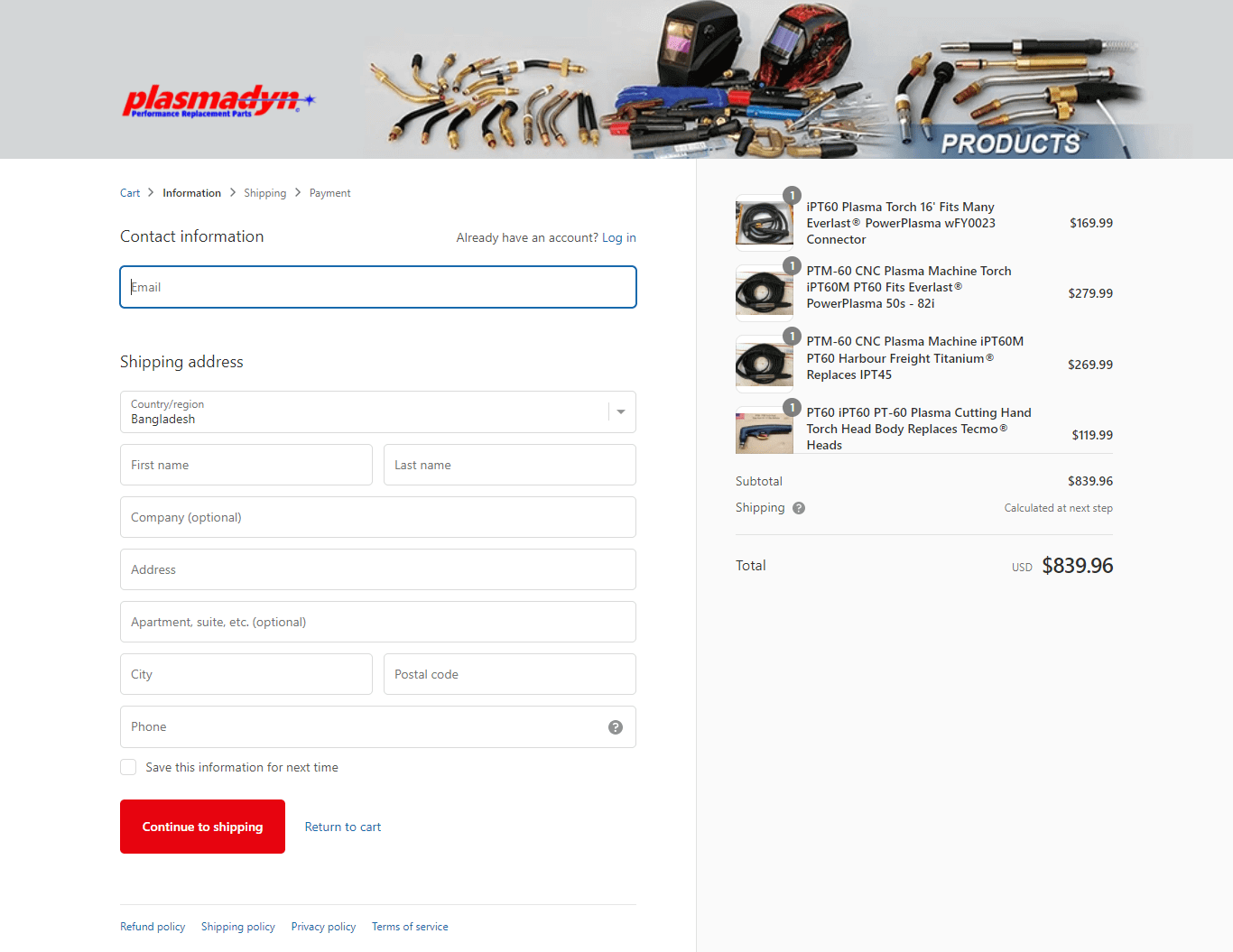The image size is (1233, 952).
Task: Click the $279.99 price text
Action: coord(1090,293)
